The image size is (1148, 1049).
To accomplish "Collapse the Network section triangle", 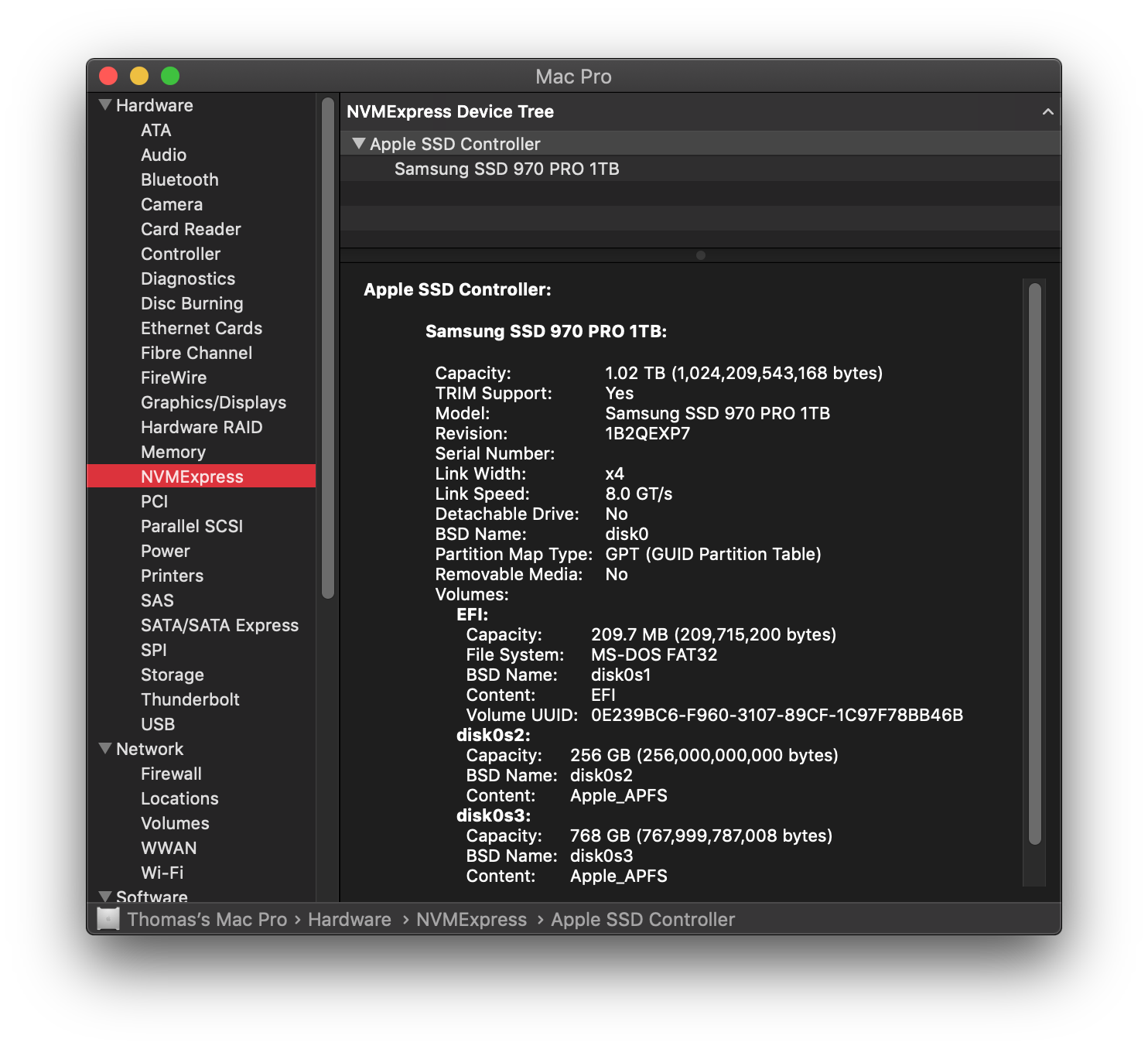I will tap(105, 749).
